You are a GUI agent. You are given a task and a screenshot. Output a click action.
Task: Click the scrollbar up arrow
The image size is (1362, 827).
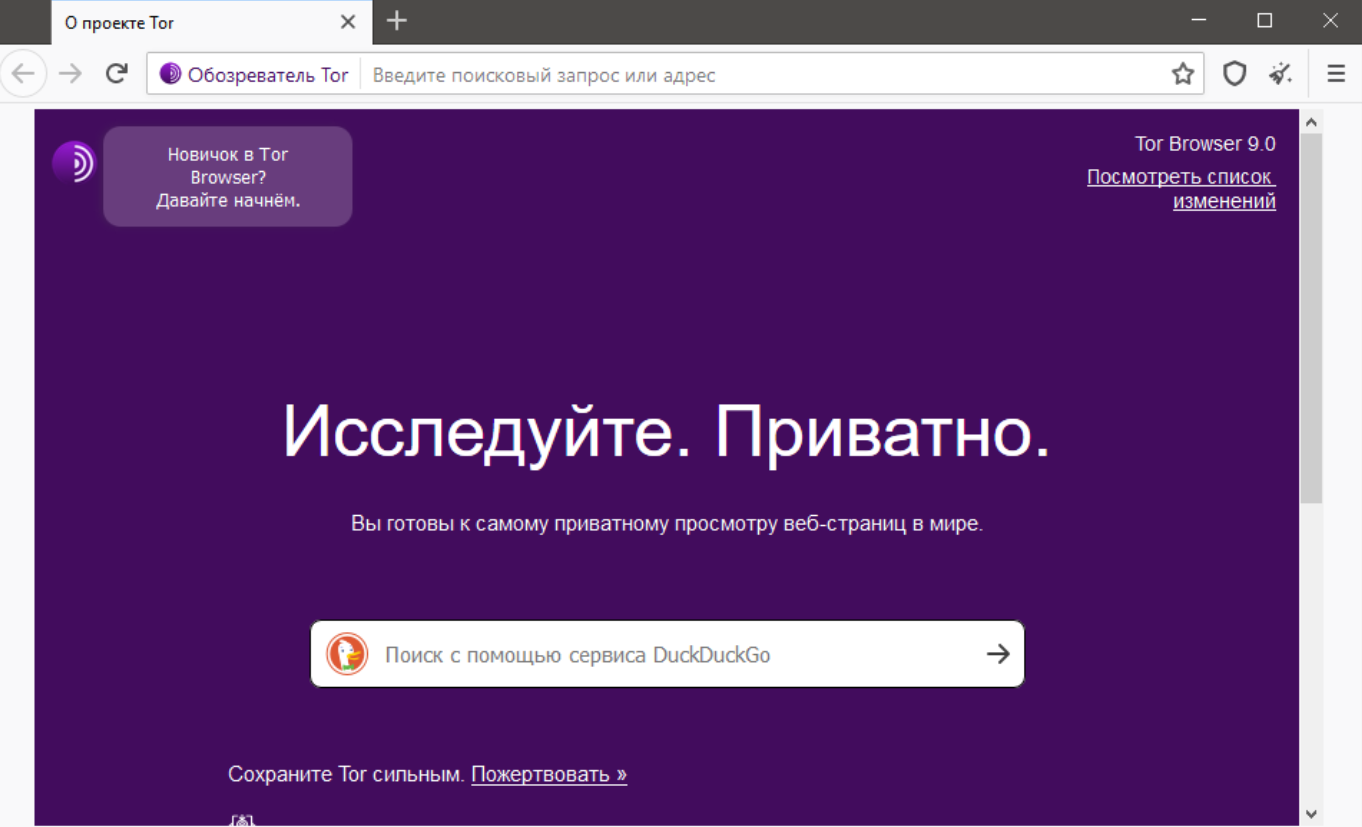point(1311,122)
